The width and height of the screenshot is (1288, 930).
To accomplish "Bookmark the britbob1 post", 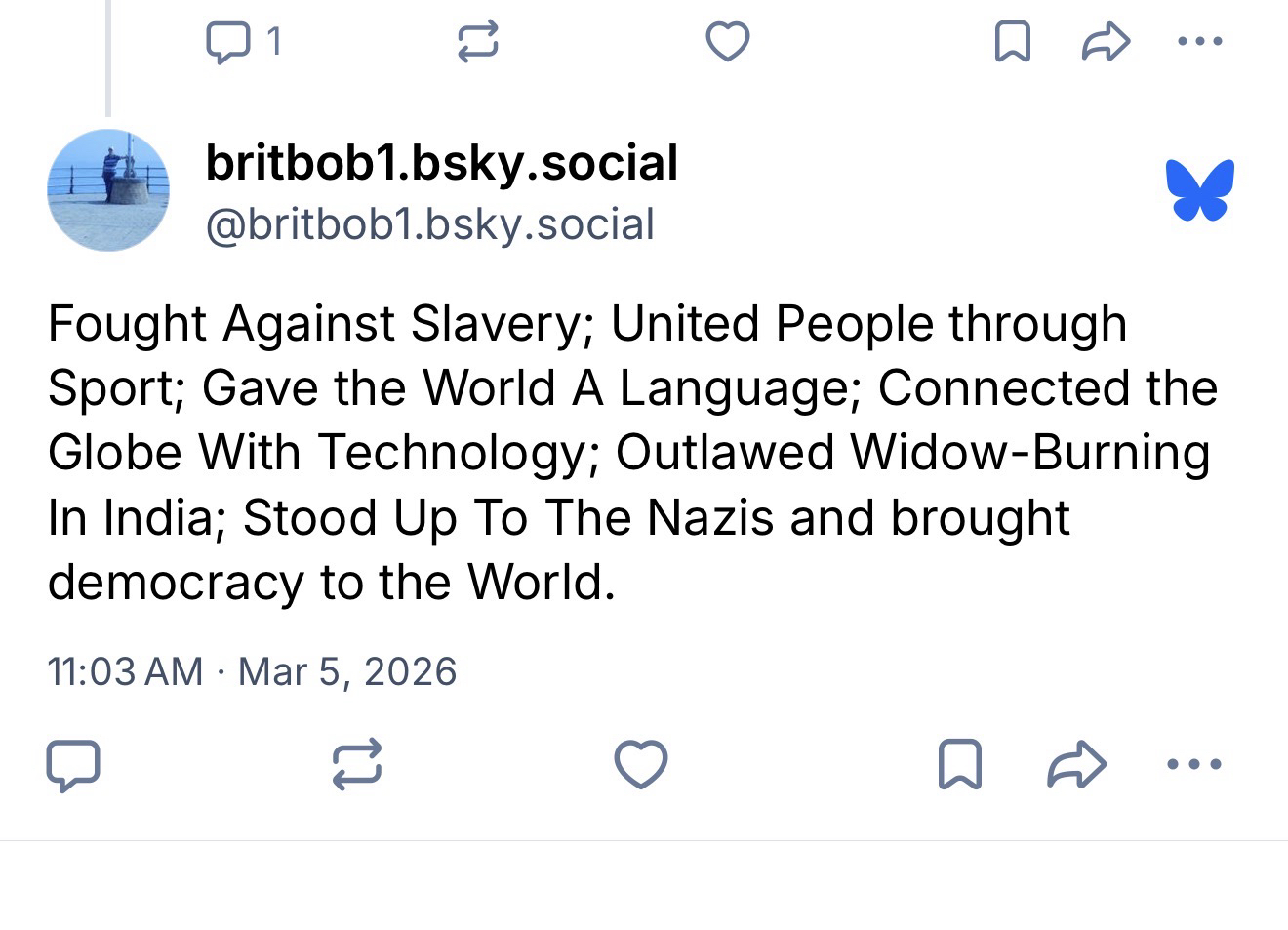I will pyautogui.click(x=959, y=764).
